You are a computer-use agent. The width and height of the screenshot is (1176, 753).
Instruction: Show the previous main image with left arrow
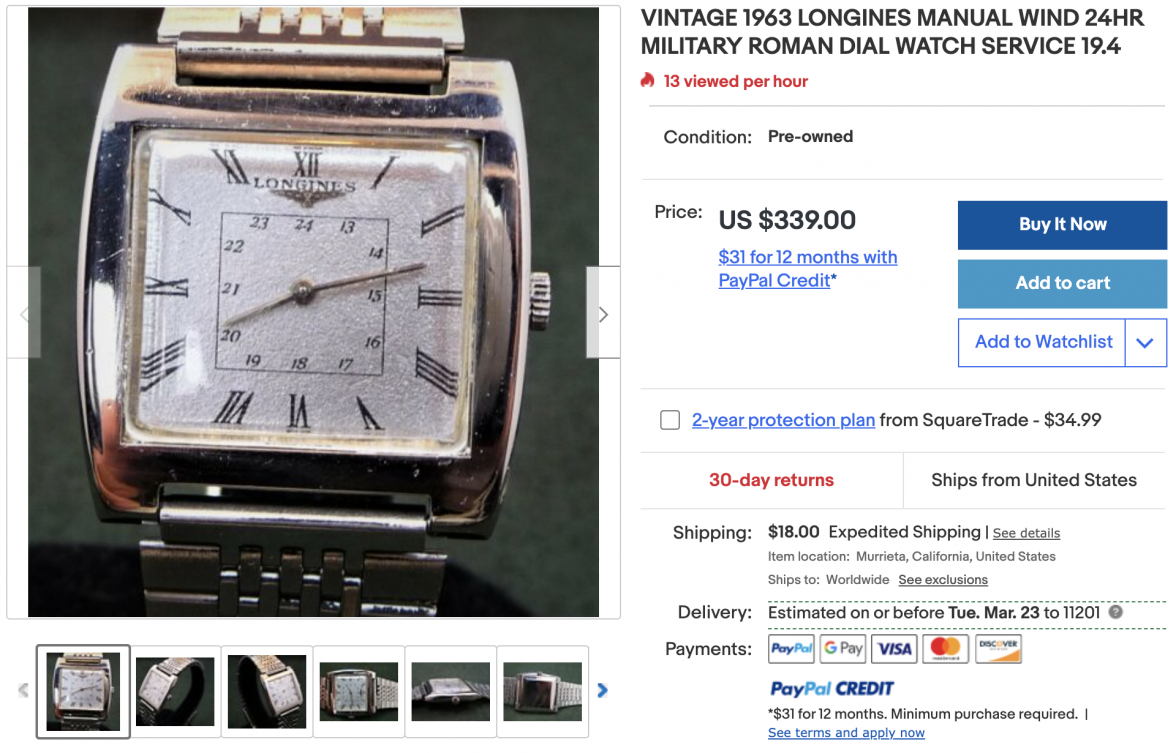[24, 313]
